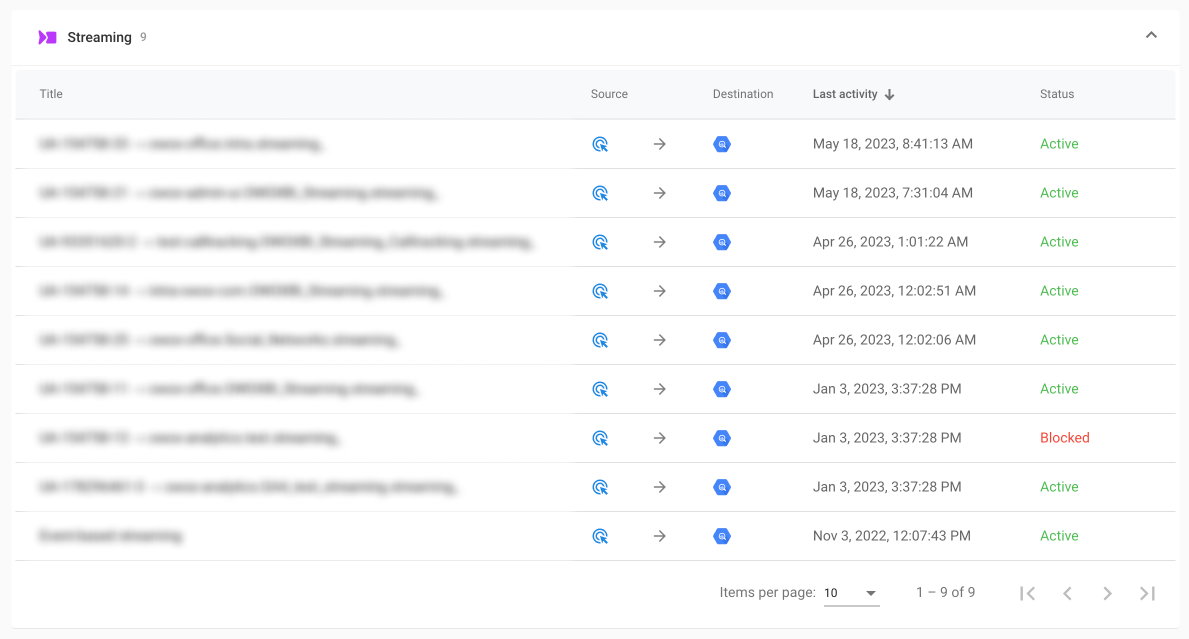Viewport: 1189px width, 639px height.
Task: Click destination icon in Apr 26, 12:02:06 AM row
Action: tap(722, 340)
